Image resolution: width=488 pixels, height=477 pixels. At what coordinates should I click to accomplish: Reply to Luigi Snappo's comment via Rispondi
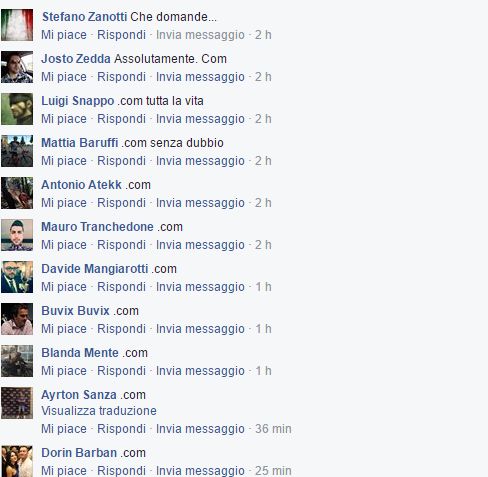click(121, 119)
